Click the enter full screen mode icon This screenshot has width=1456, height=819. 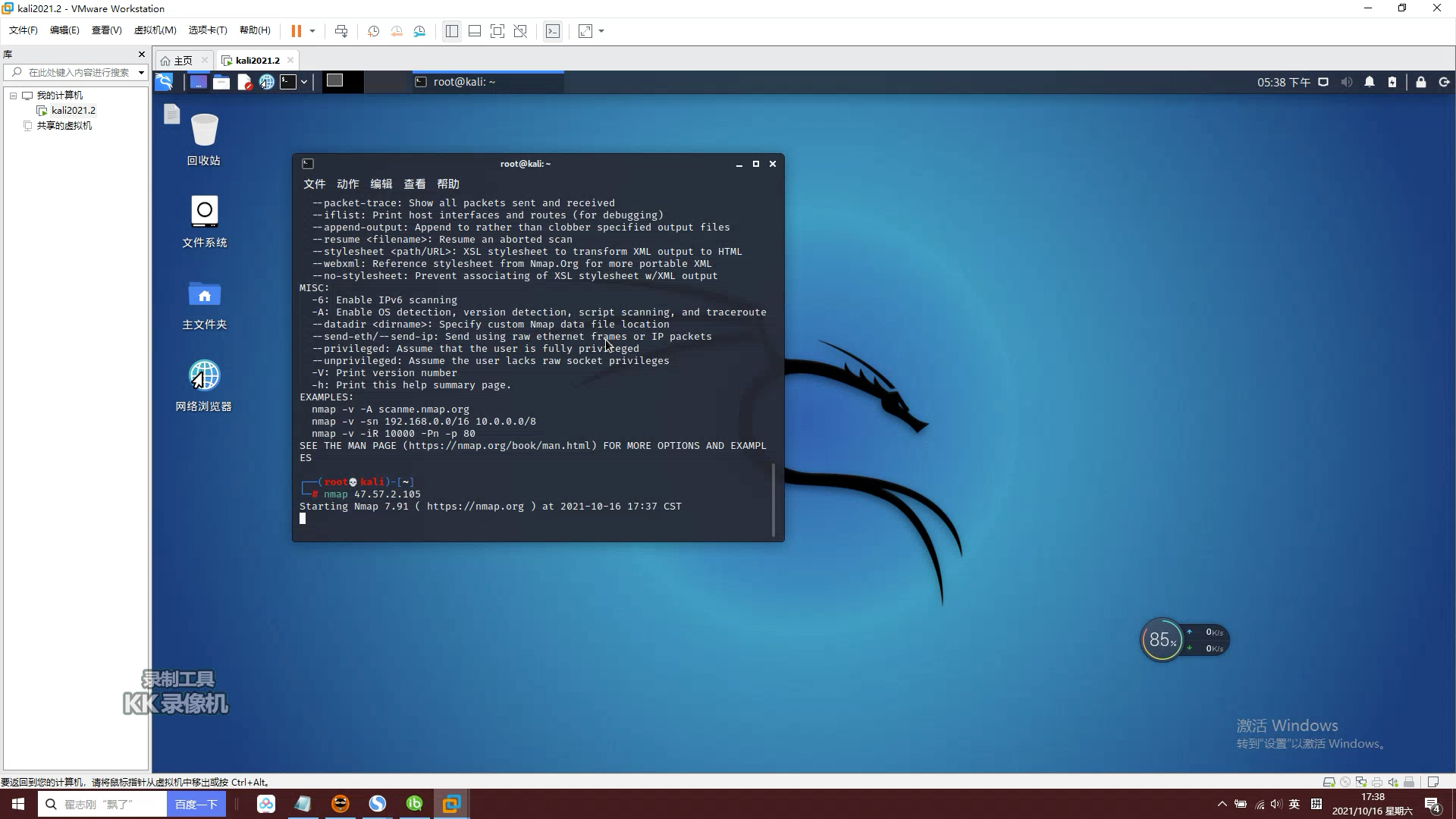[497, 31]
